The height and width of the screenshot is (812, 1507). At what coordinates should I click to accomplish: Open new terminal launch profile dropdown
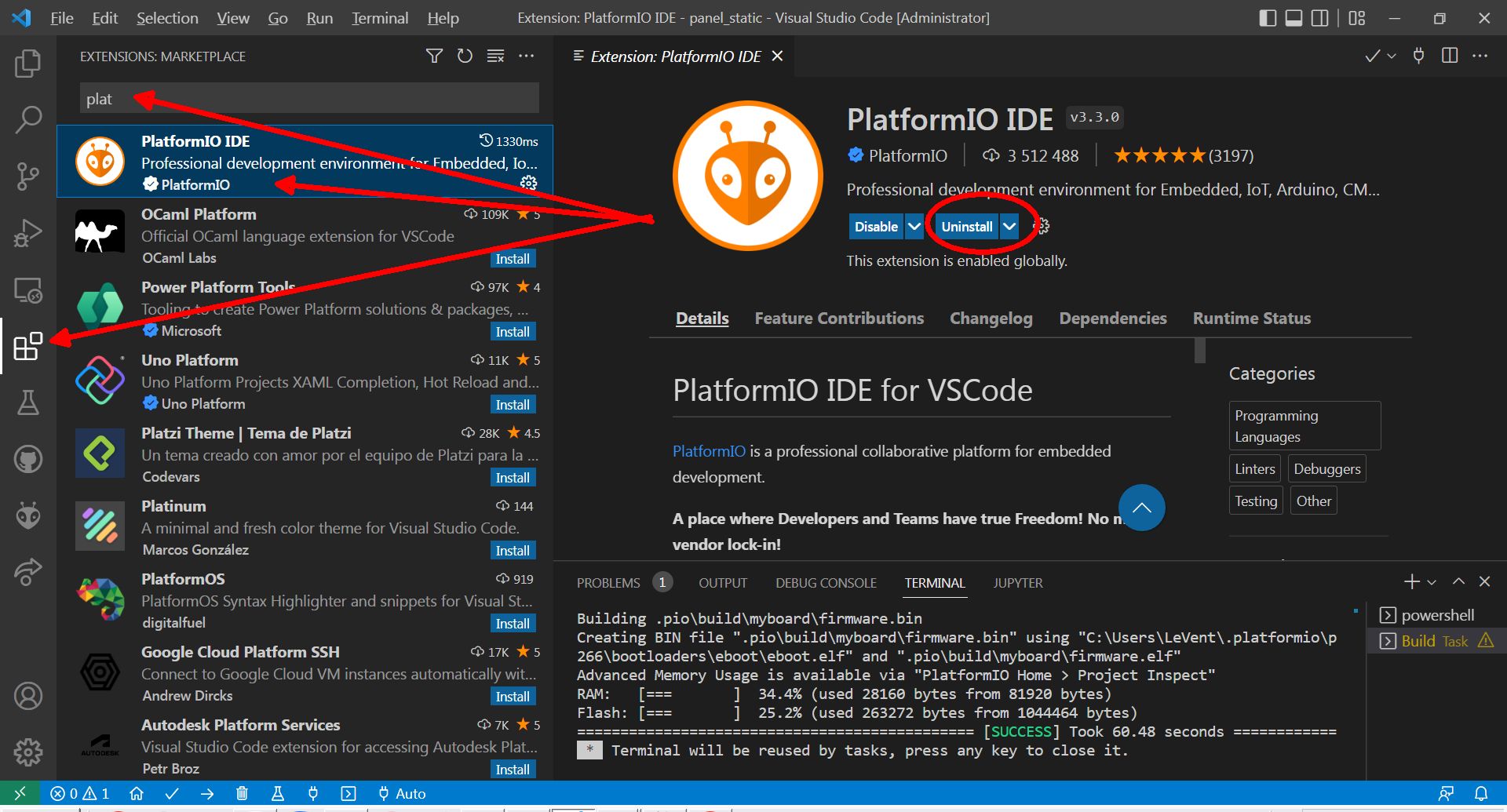point(1432,582)
